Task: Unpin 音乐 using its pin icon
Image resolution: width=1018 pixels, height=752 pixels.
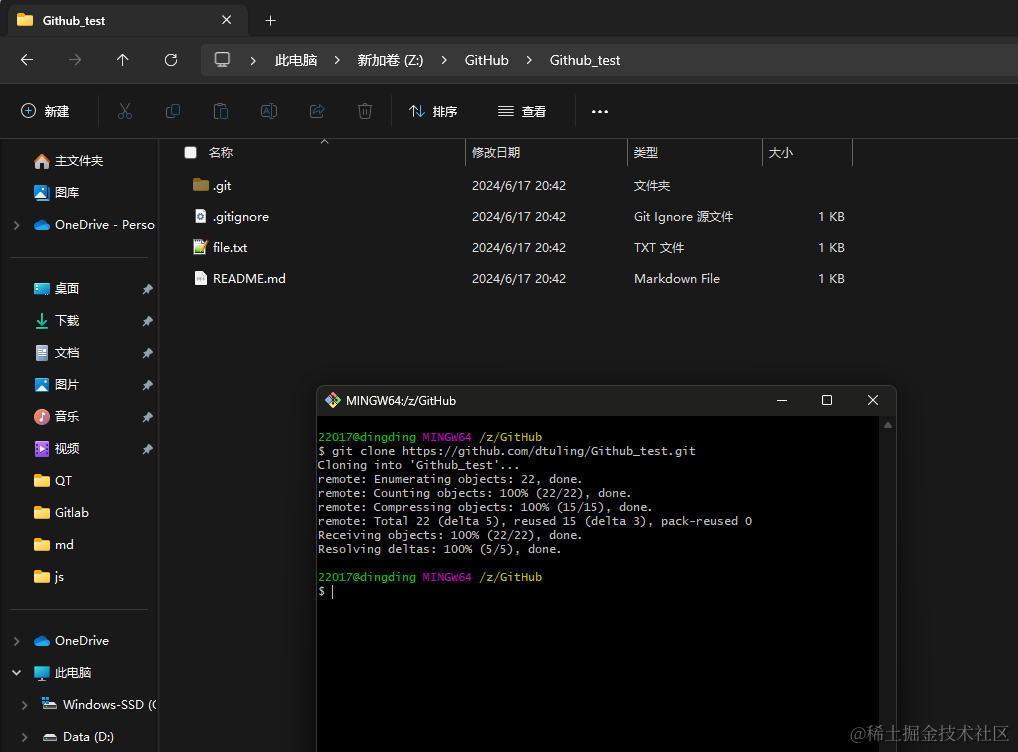Action: [x=147, y=417]
